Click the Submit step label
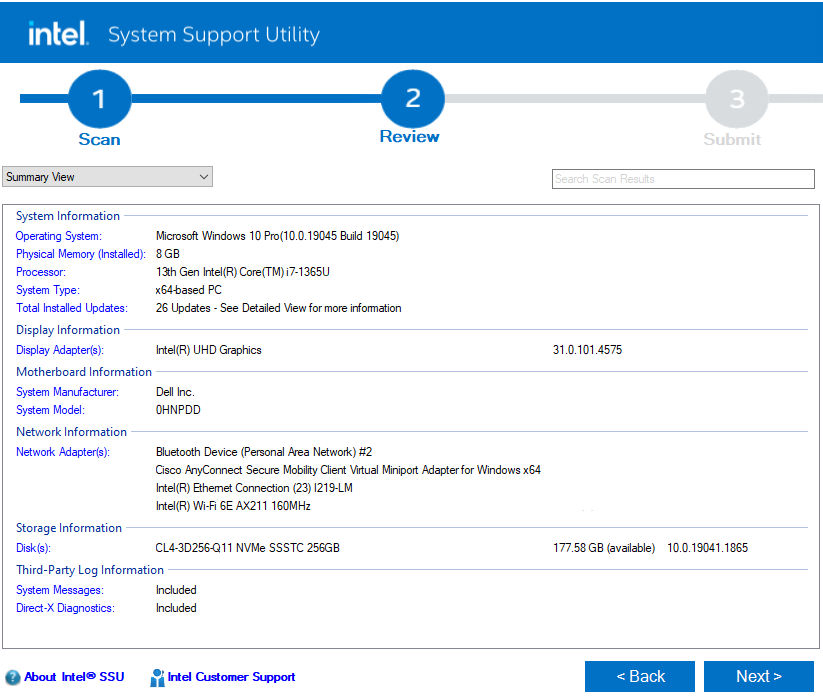 (x=733, y=140)
